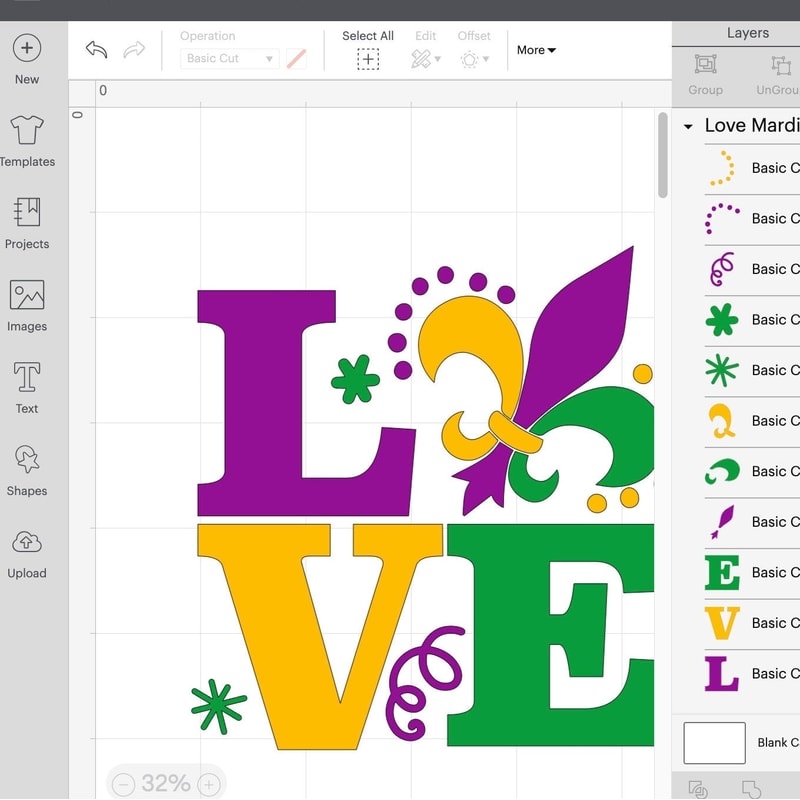Collapse the Love Mardi group

[686, 126]
